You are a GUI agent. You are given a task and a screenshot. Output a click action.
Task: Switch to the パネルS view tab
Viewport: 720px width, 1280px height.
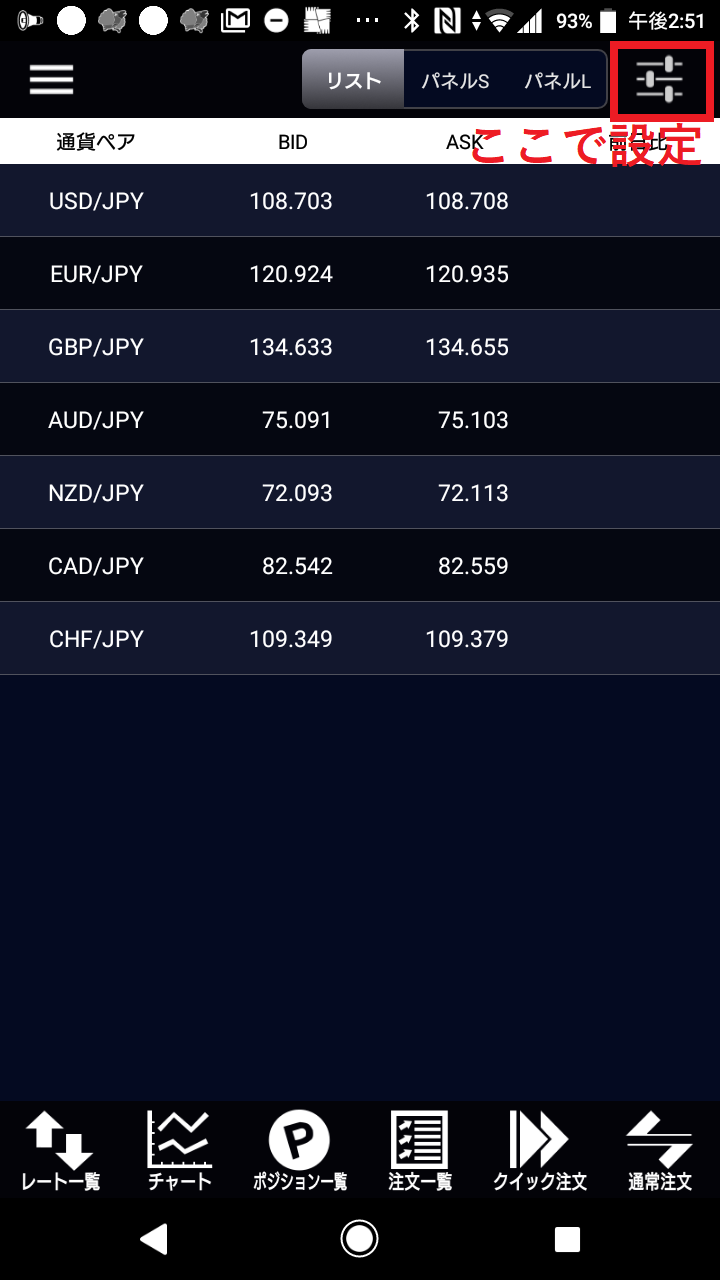tap(455, 81)
